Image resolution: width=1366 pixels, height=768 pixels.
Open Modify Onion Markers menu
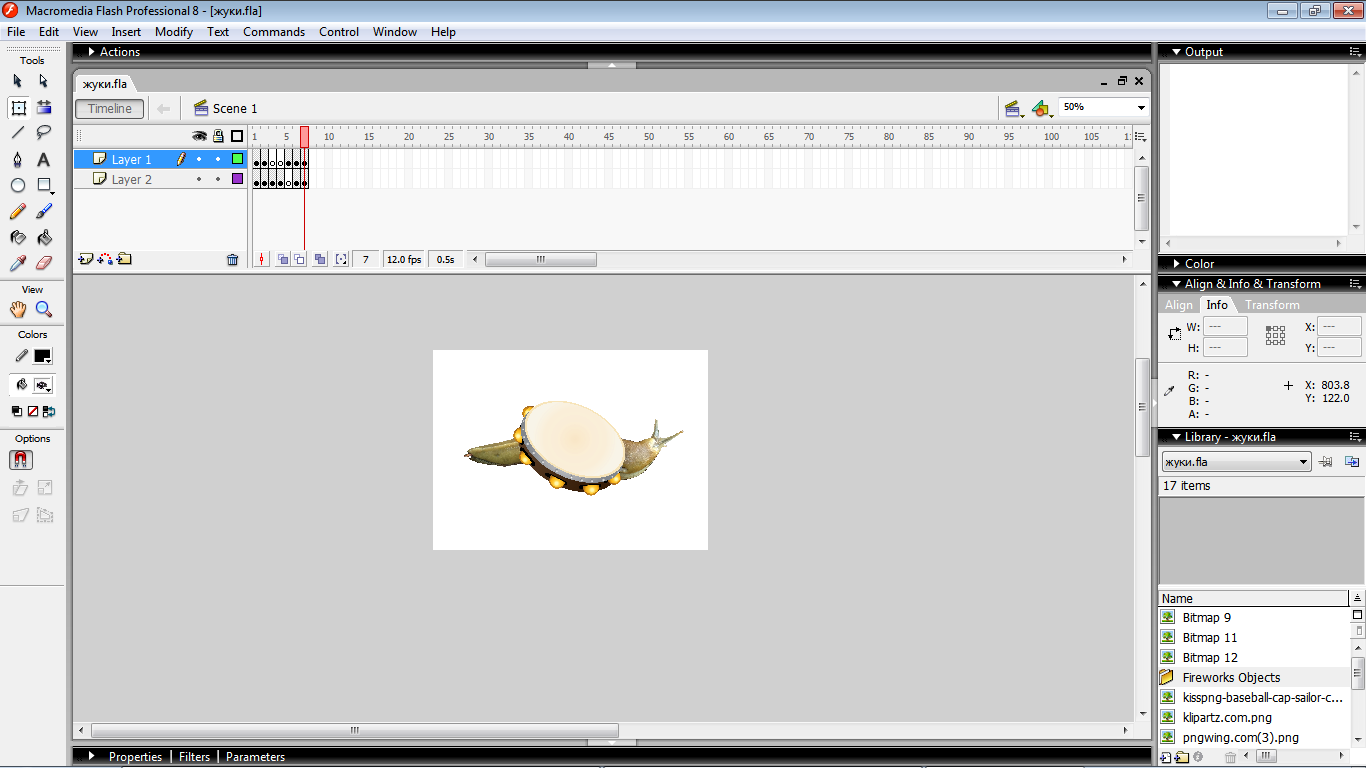pyautogui.click(x=341, y=259)
